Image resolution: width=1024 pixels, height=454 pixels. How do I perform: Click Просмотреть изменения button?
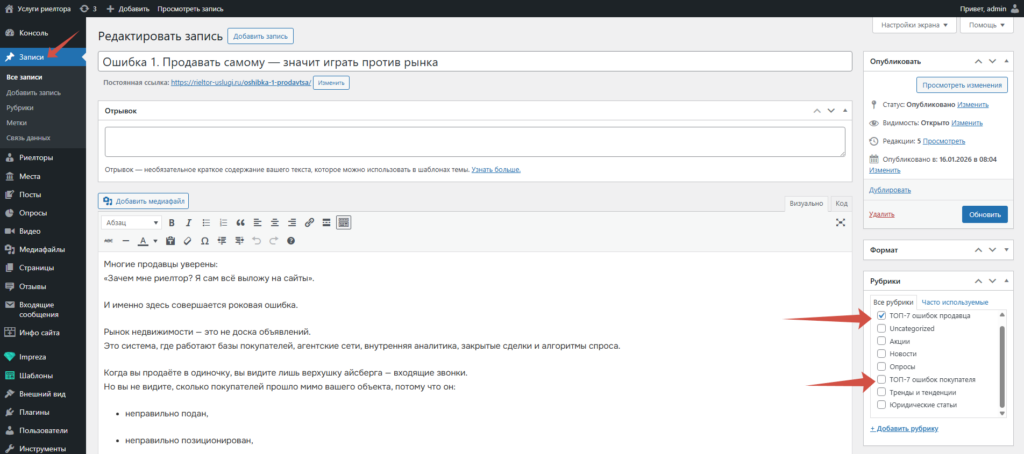(x=962, y=86)
